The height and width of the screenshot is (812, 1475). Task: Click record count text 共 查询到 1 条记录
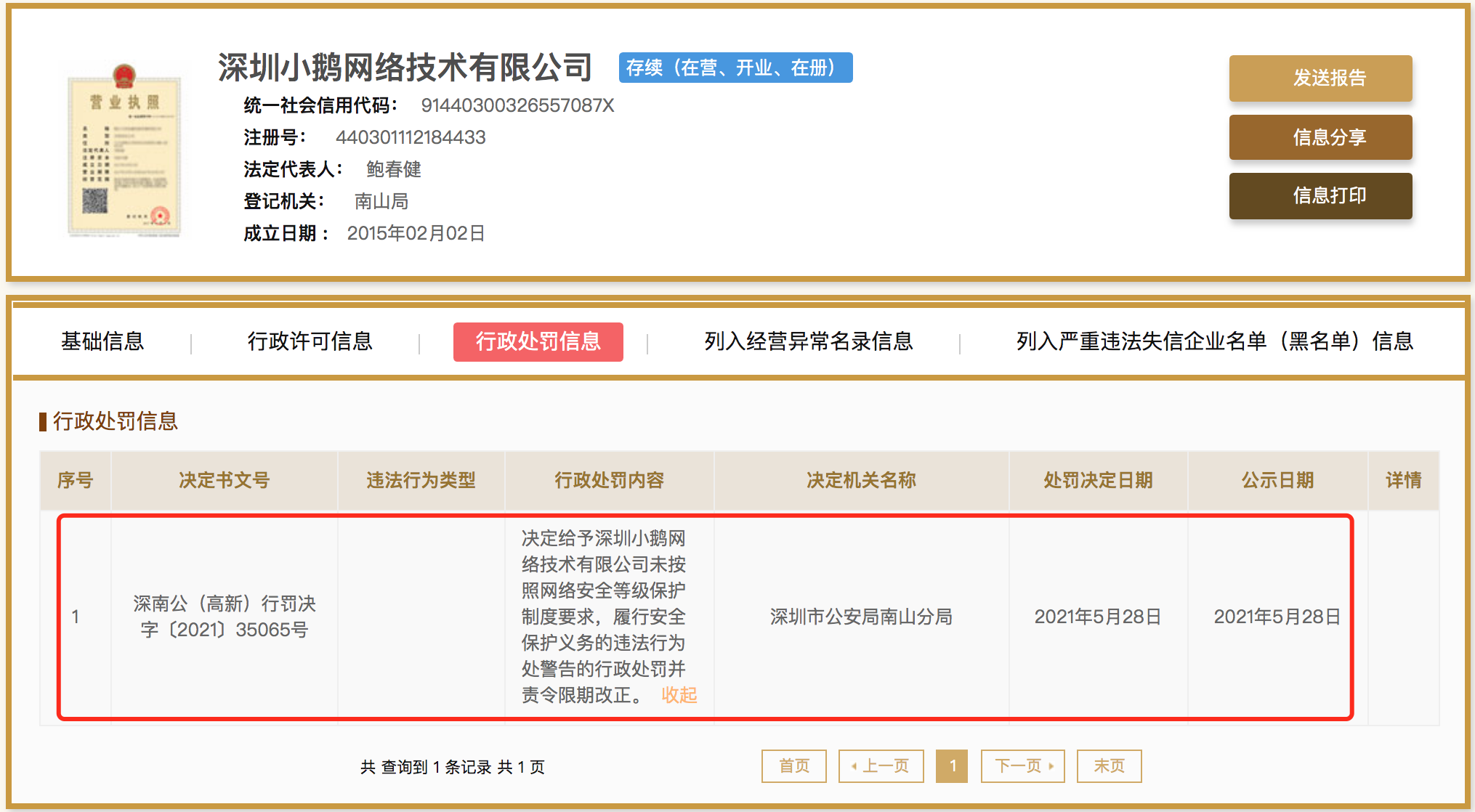(427, 767)
